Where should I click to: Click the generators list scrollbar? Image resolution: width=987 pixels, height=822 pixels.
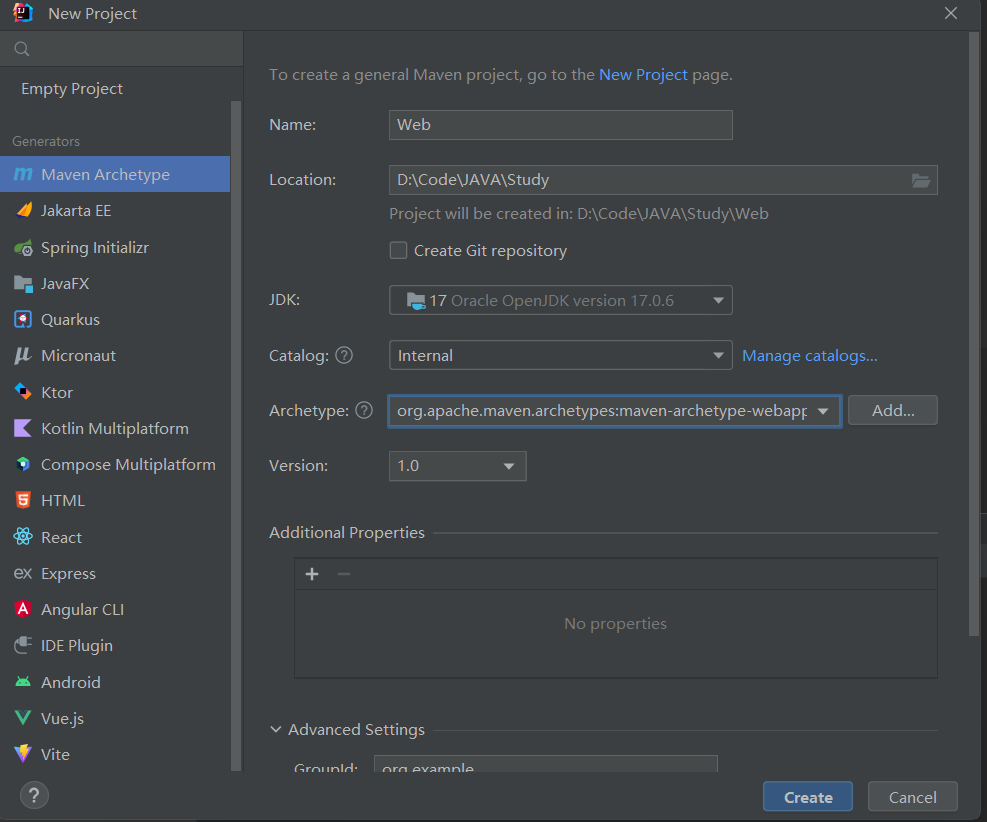click(x=236, y=436)
